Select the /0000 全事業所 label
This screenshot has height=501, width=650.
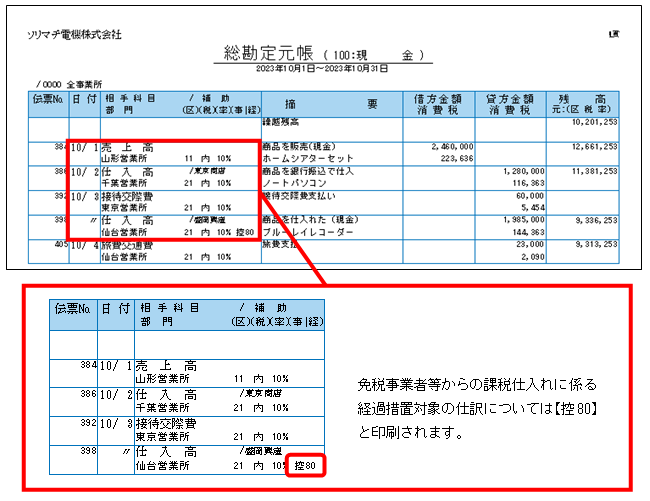click(x=69, y=85)
